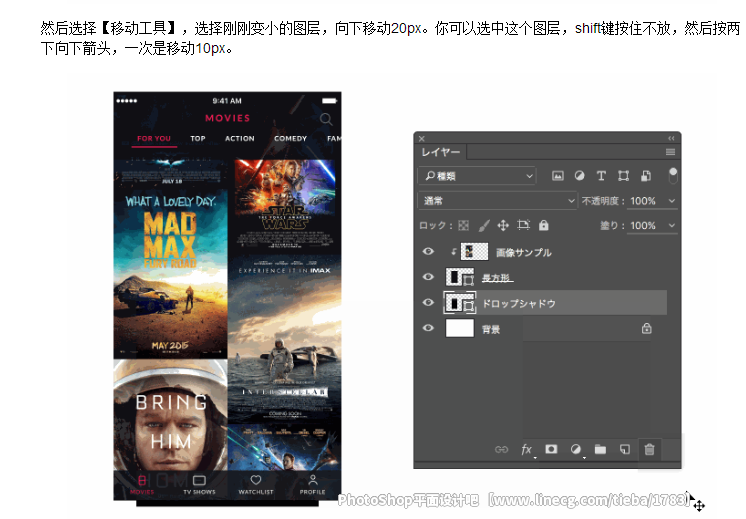The height and width of the screenshot is (519, 746).
Task: Select the 背景 layer name
Action: click(x=491, y=329)
